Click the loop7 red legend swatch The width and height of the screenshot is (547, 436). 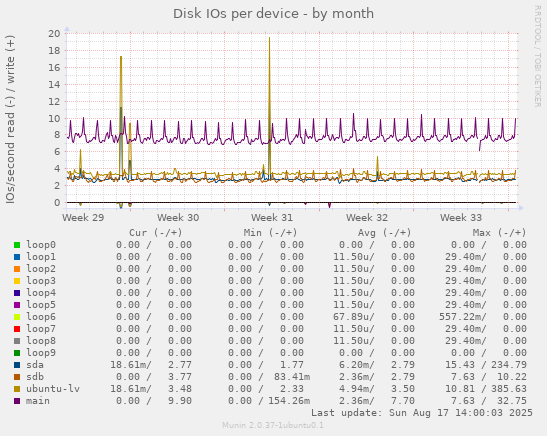17,329
